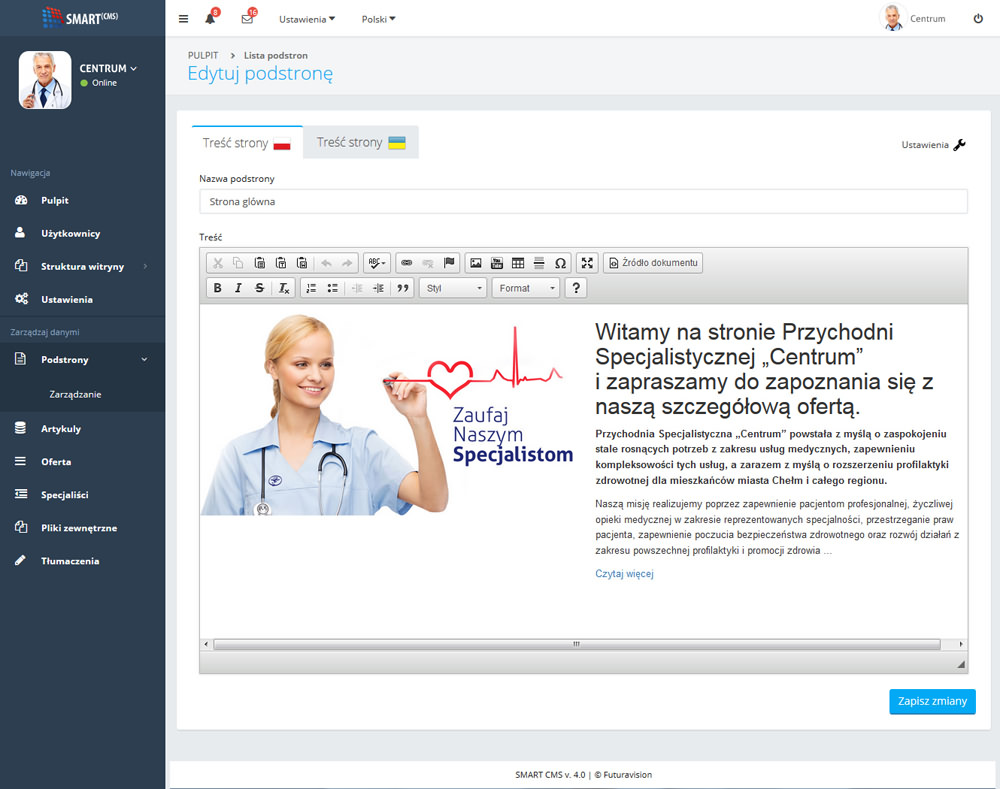This screenshot has height=789, width=1000.
Task: Click the Czytaj więcej link
Action: [x=624, y=574]
